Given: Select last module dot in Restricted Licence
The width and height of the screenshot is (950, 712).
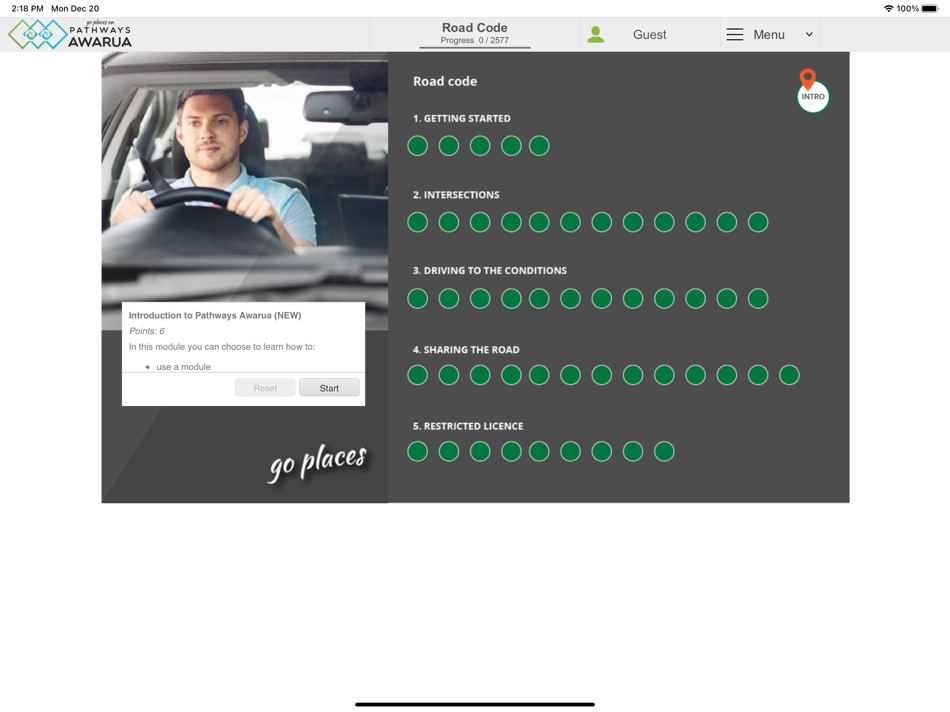Looking at the screenshot, I should [665, 451].
